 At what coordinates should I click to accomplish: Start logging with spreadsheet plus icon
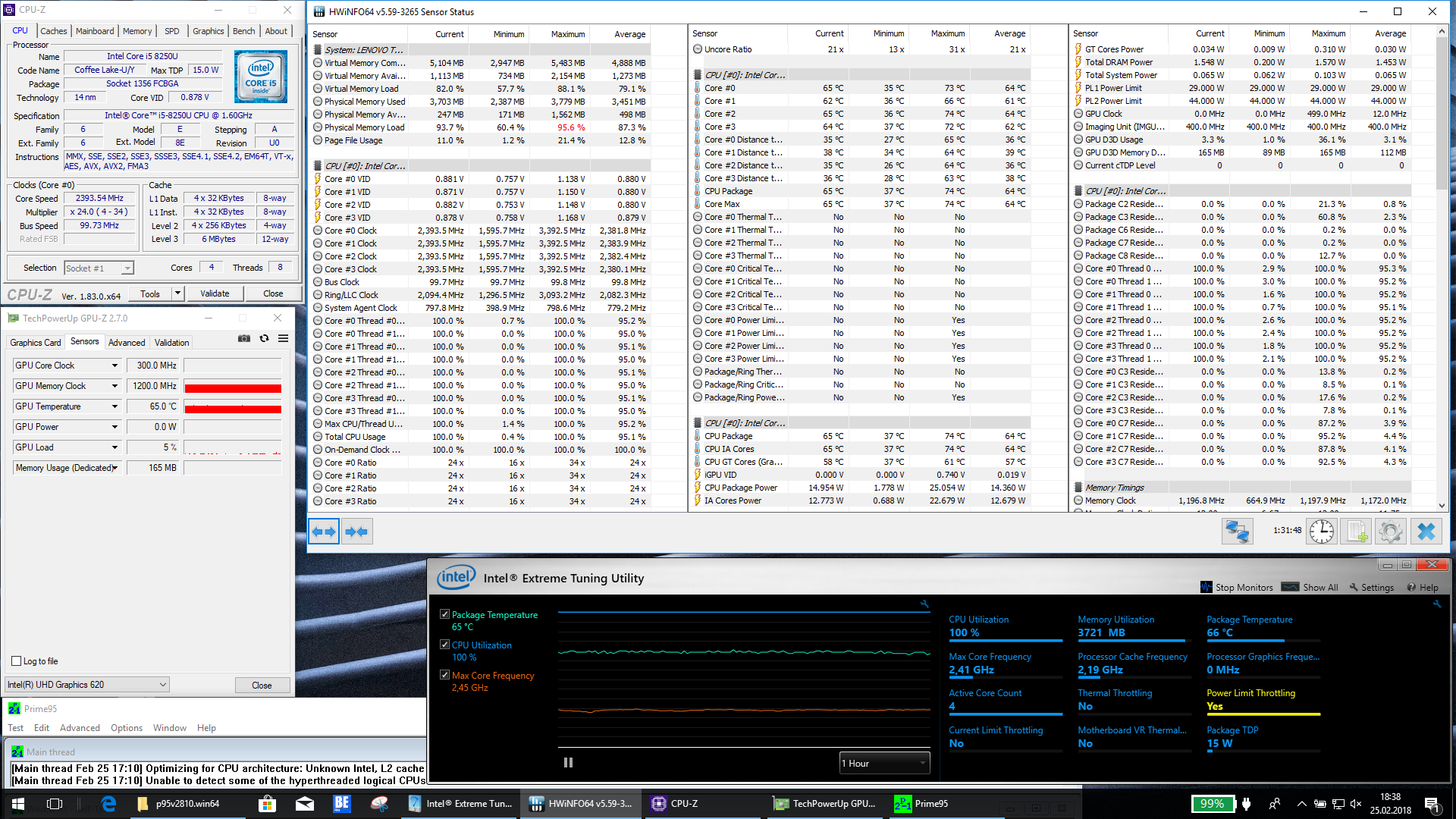point(1356,531)
